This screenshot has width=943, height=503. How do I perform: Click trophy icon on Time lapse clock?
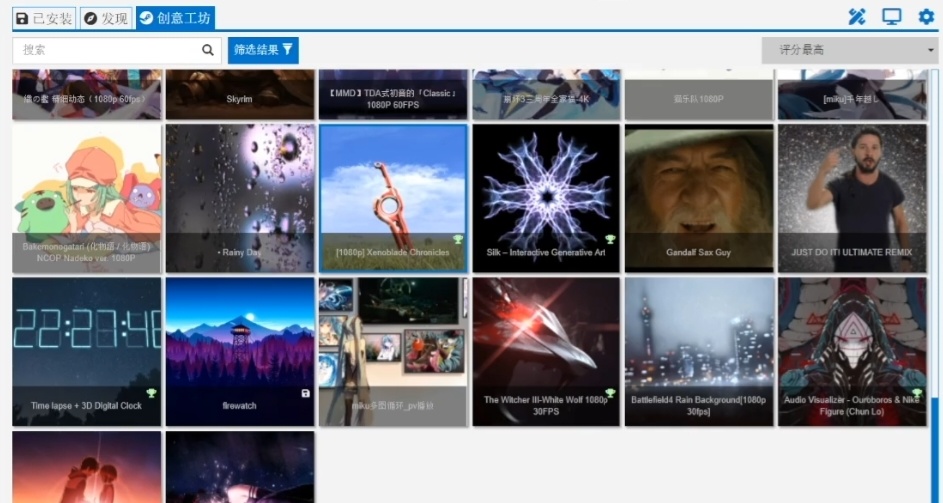[x=152, y=393]
